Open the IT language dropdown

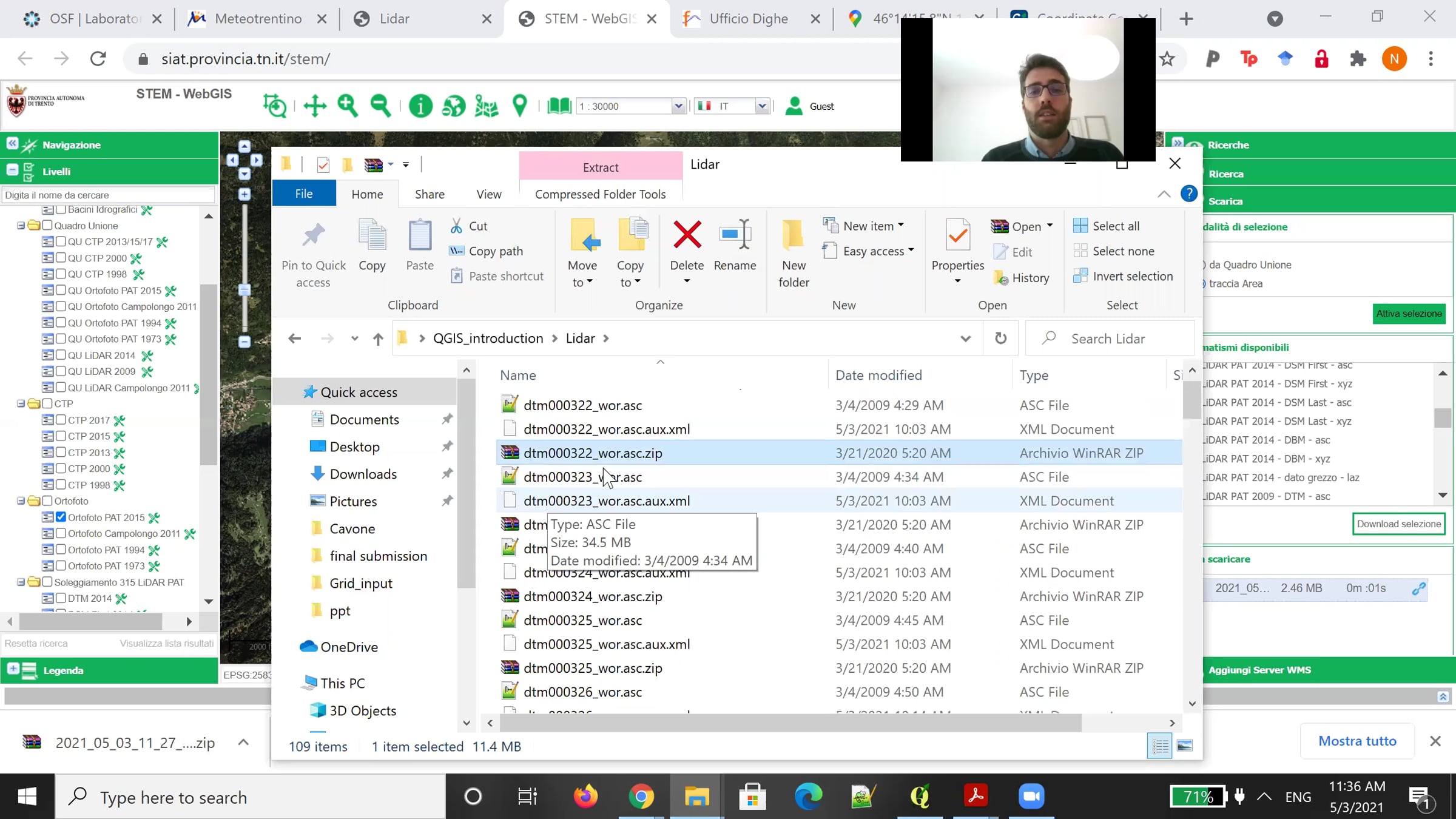pos(762,106)
